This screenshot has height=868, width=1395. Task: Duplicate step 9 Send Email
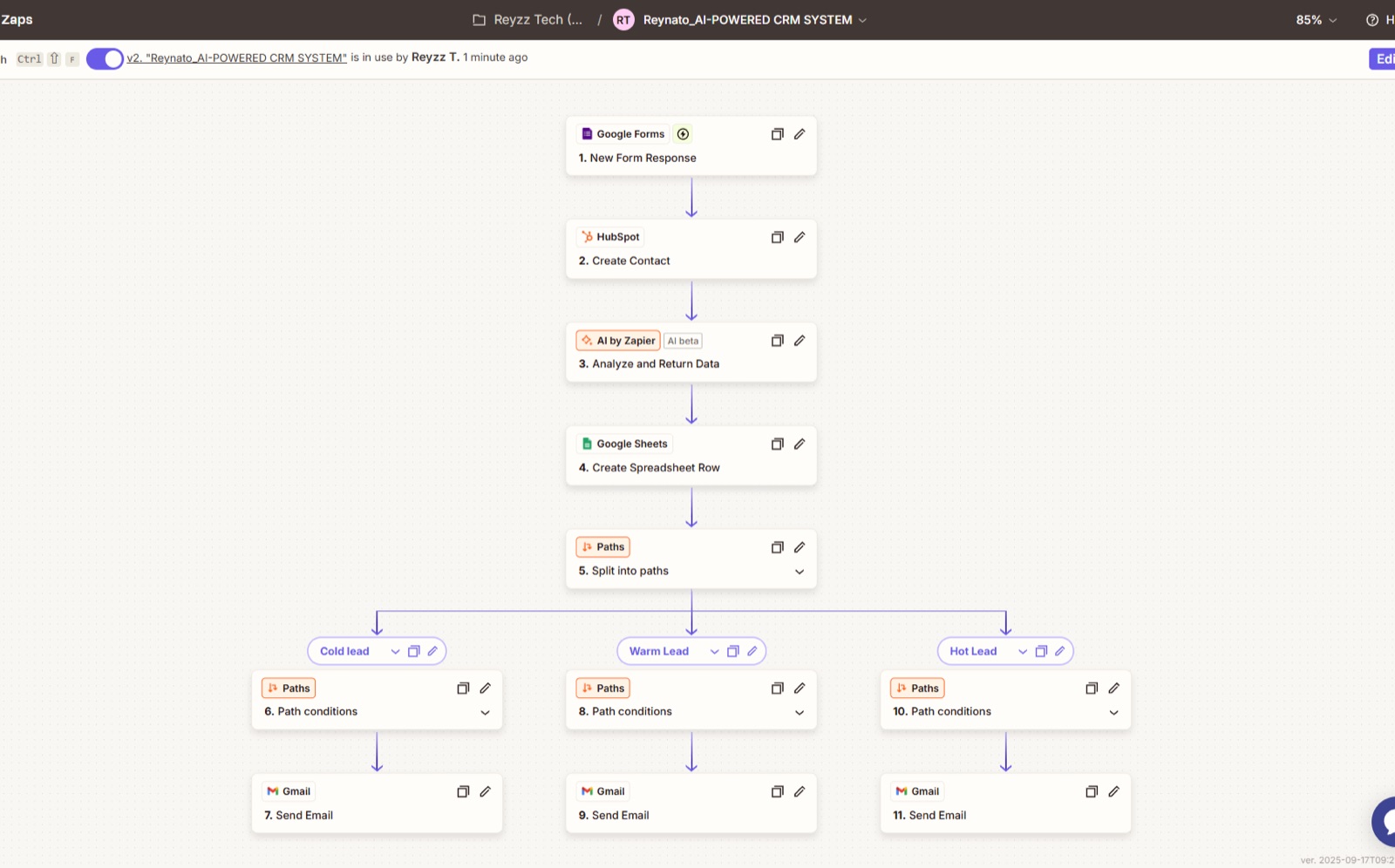[x=777, y=791]
